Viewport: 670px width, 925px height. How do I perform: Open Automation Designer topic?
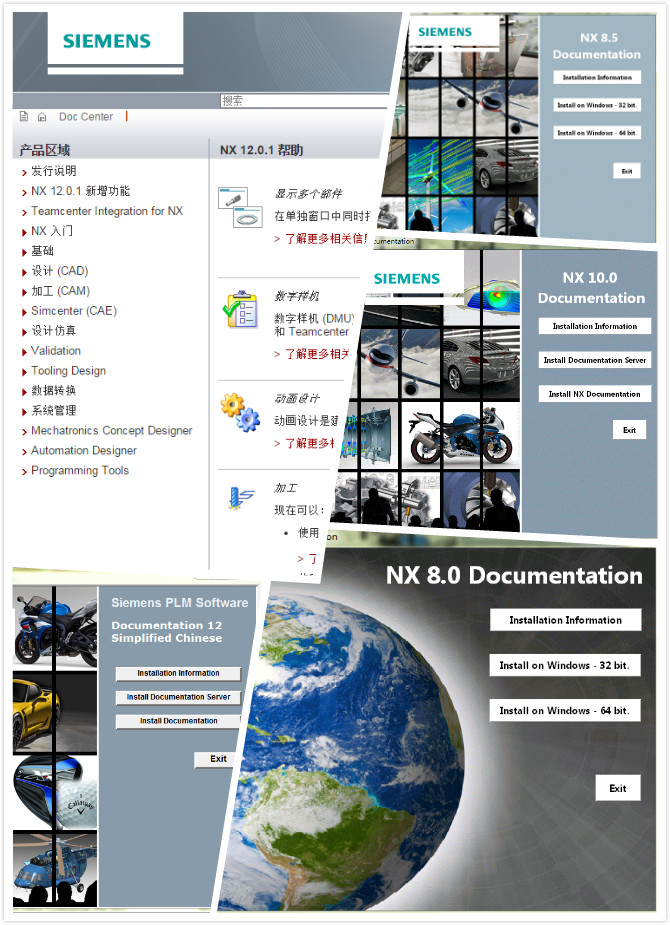click(84, 450)
